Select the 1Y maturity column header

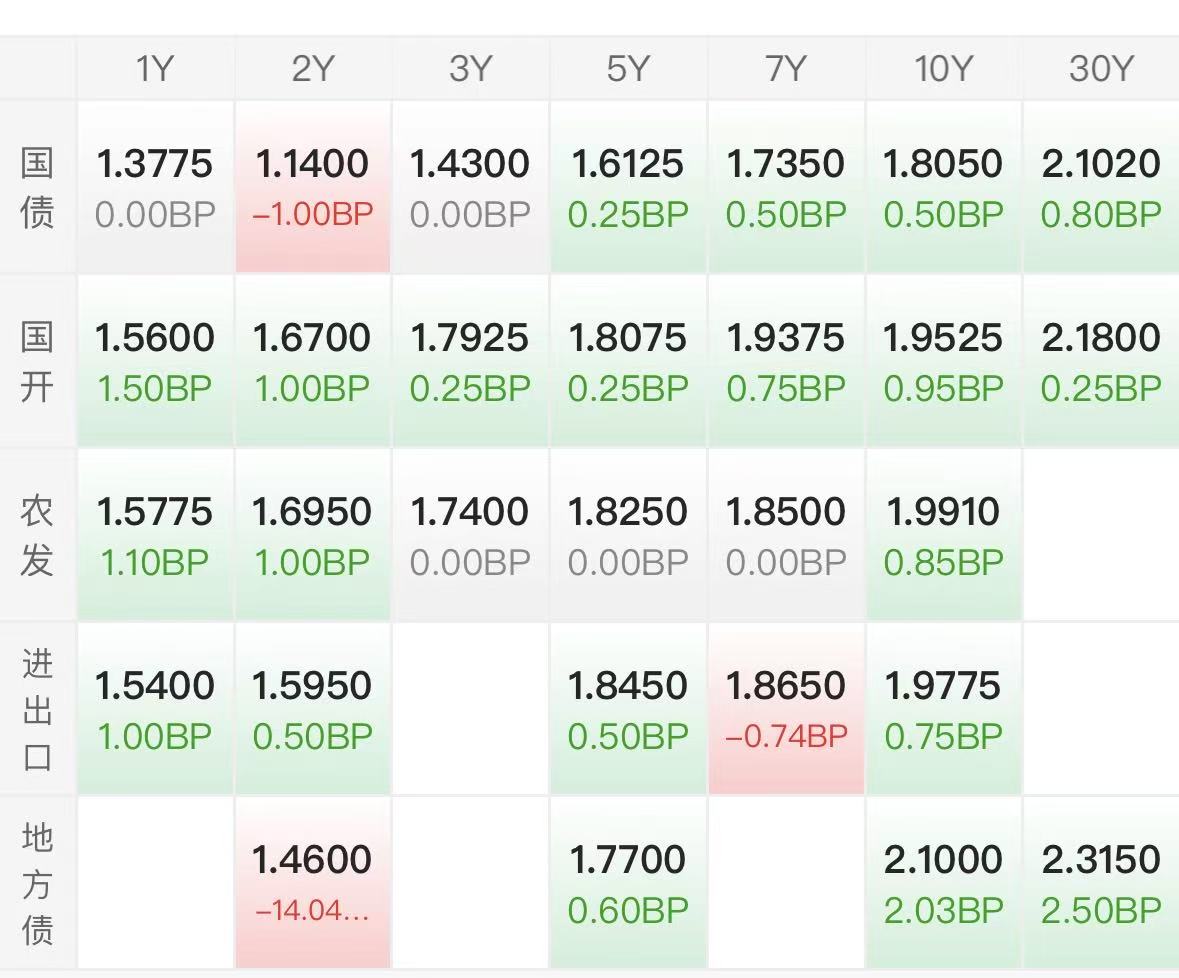[155, 68]
